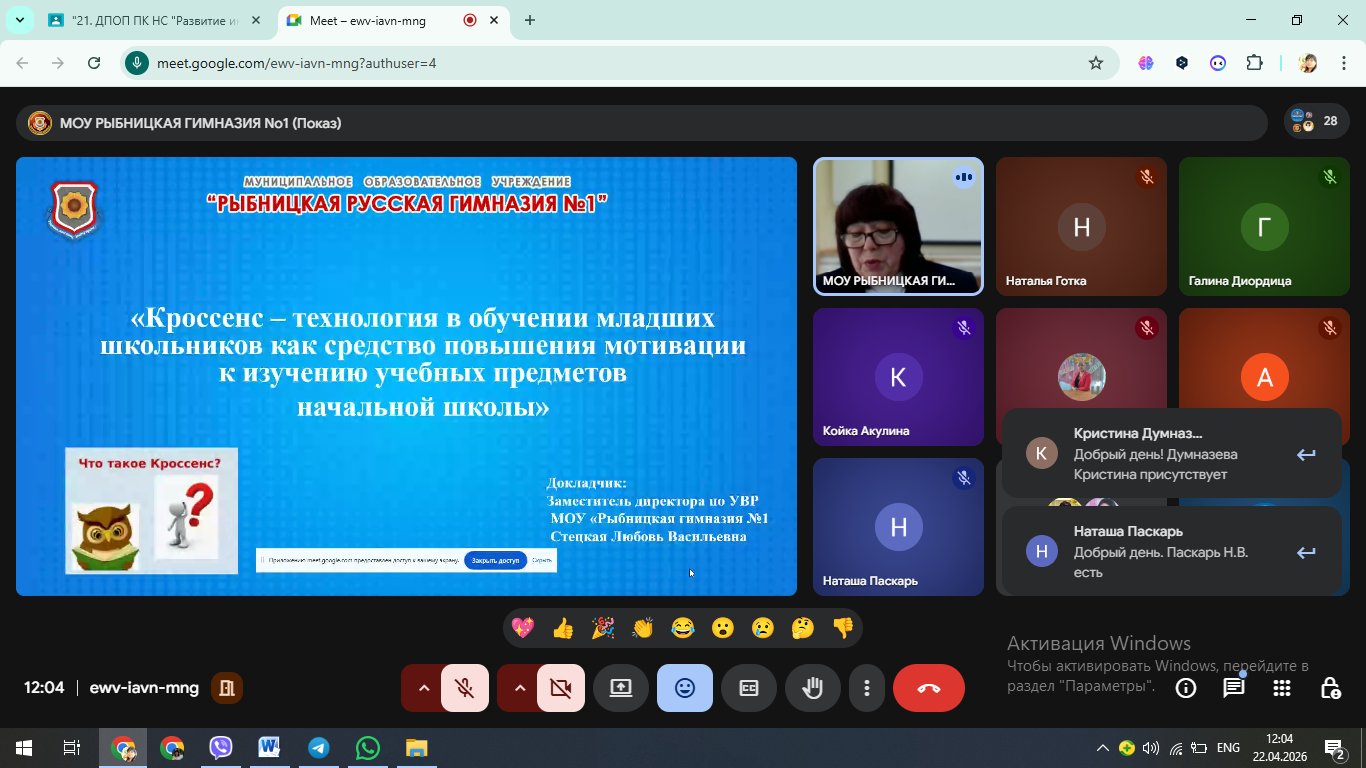Unmute the microphone
Image resolution: width=1366 pixels, height=768 pixels.
point(464,688)
